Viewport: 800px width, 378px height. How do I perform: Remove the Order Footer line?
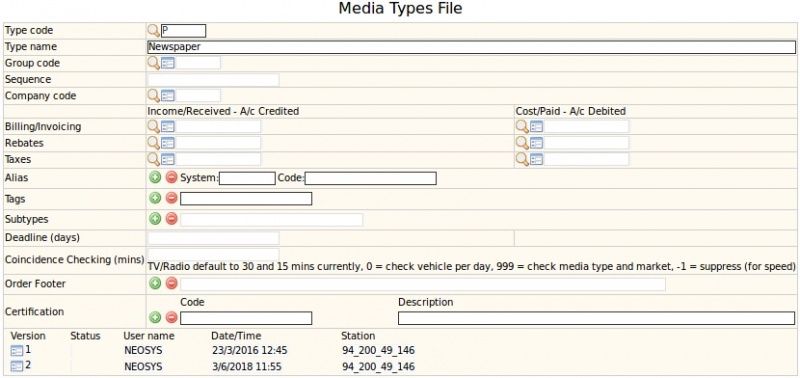pos(171,283)
